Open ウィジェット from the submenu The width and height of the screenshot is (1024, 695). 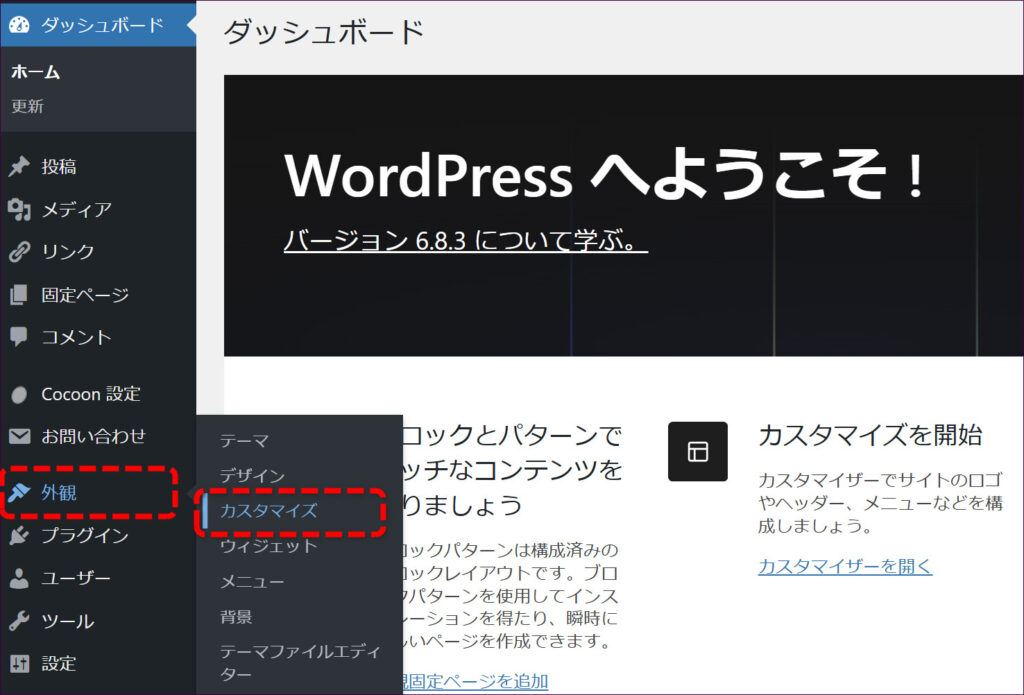(268, 546)
